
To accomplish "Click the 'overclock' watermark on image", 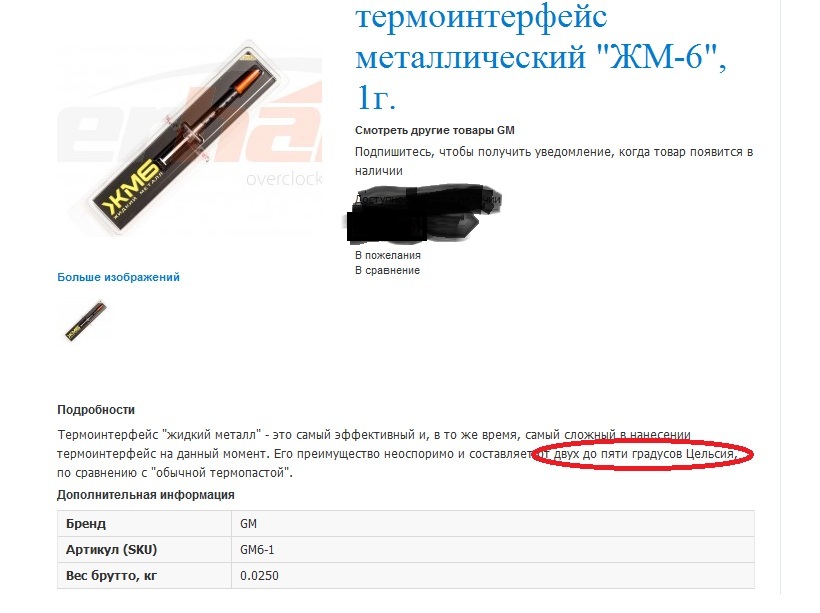I will point(284,179).
